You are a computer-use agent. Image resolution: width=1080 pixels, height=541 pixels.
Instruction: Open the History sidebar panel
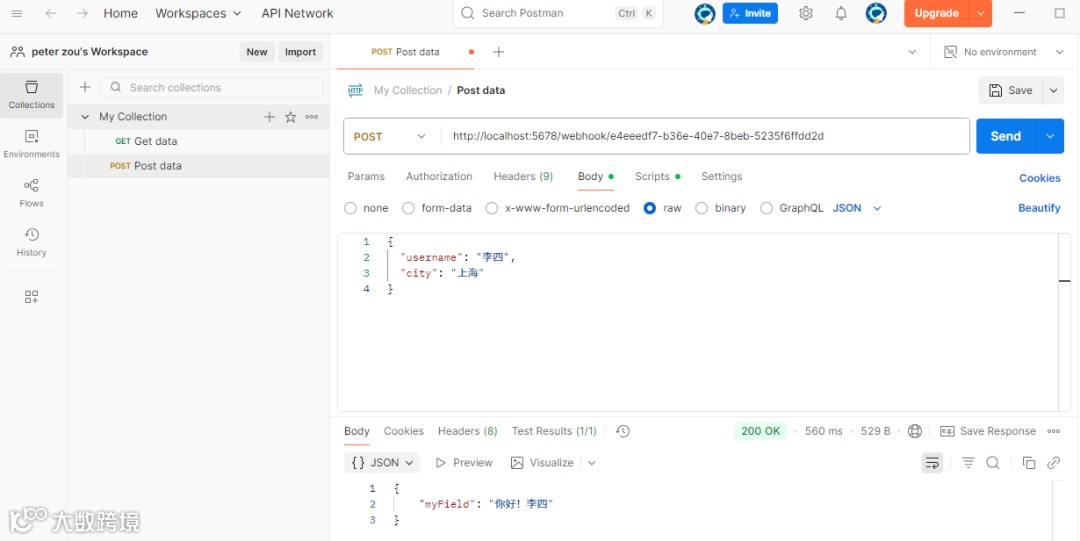[x=32, y=243]
